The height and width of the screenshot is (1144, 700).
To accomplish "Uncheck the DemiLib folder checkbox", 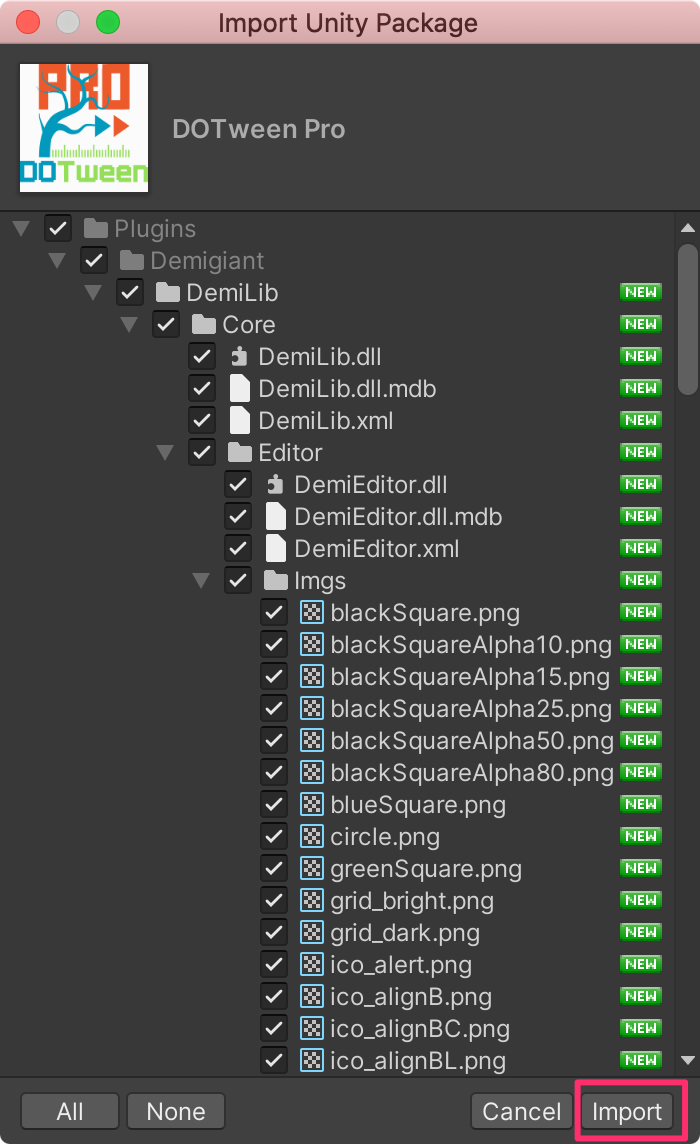I will 130,293.
